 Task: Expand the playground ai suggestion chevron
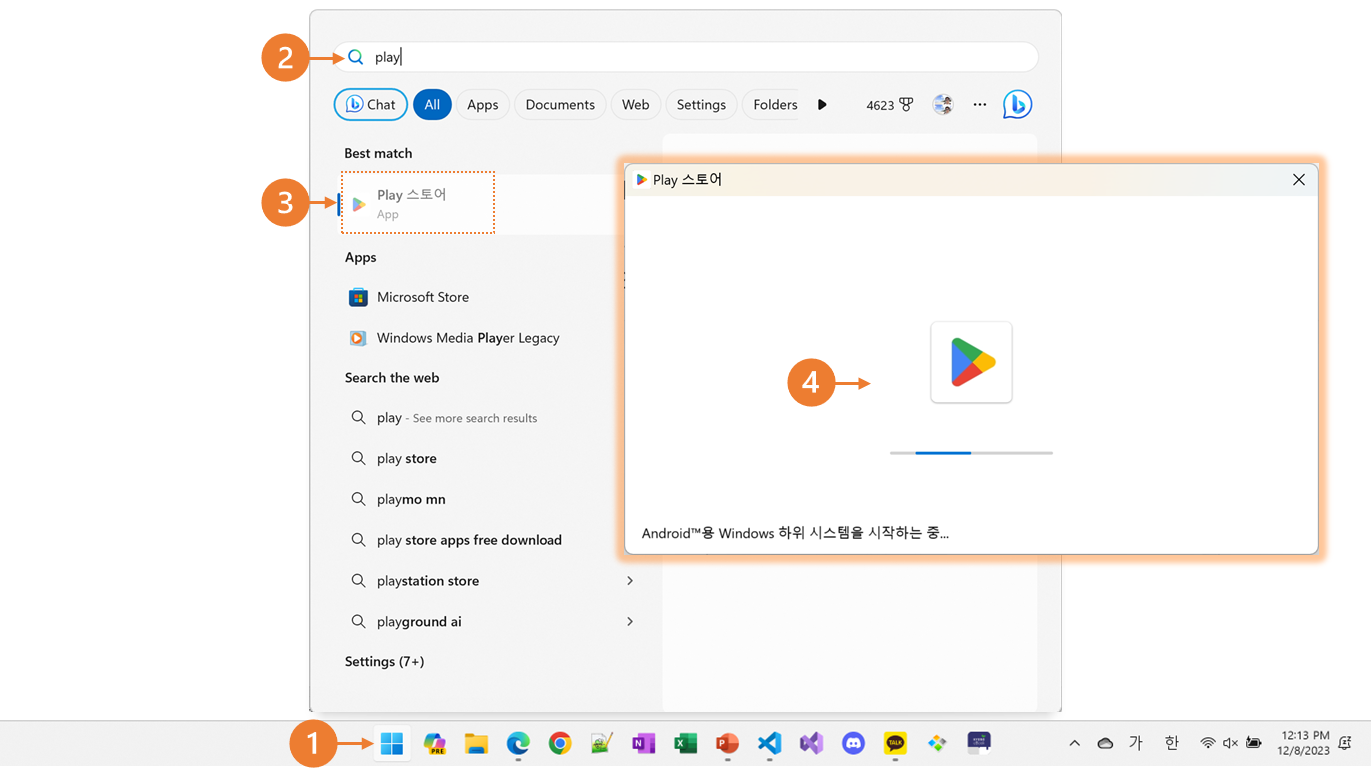tap(630, 621)
